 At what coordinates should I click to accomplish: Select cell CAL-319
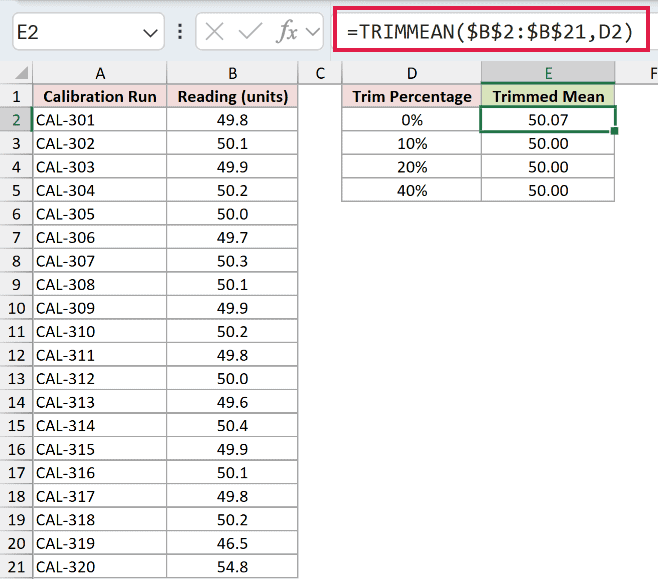coord(100,543)
